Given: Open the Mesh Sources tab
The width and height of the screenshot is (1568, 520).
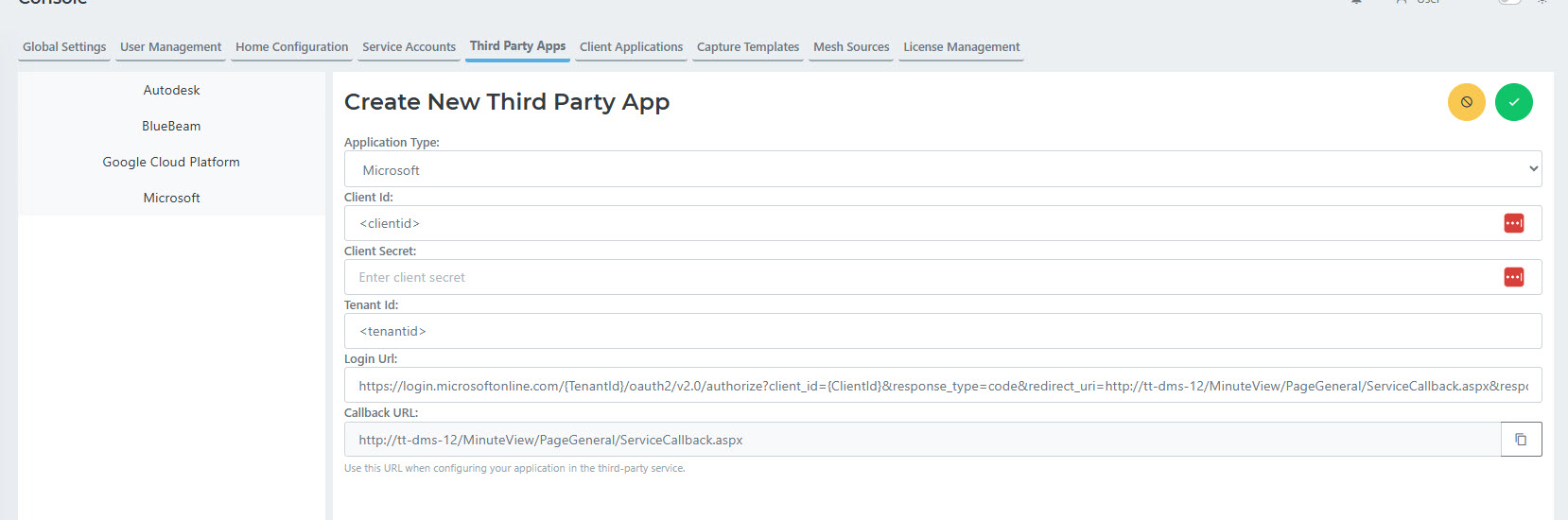Looking at the screenshot, I should [851, 47].
